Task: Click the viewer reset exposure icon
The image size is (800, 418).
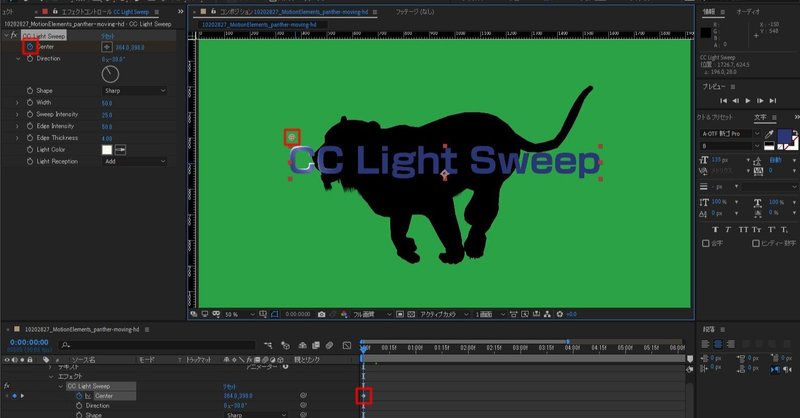Action: 560,314
